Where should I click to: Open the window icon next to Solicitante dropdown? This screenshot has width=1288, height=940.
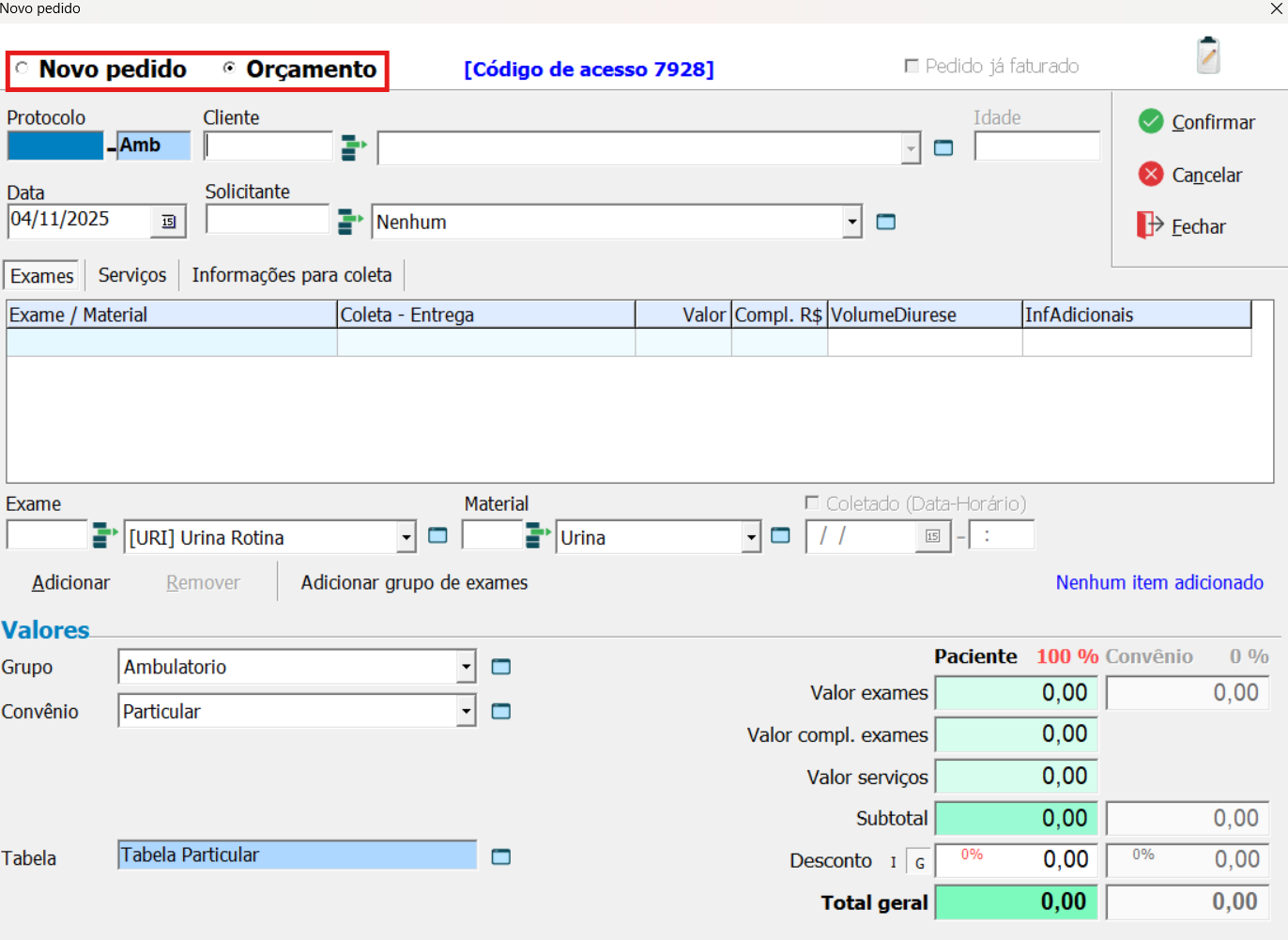point(885,222)
